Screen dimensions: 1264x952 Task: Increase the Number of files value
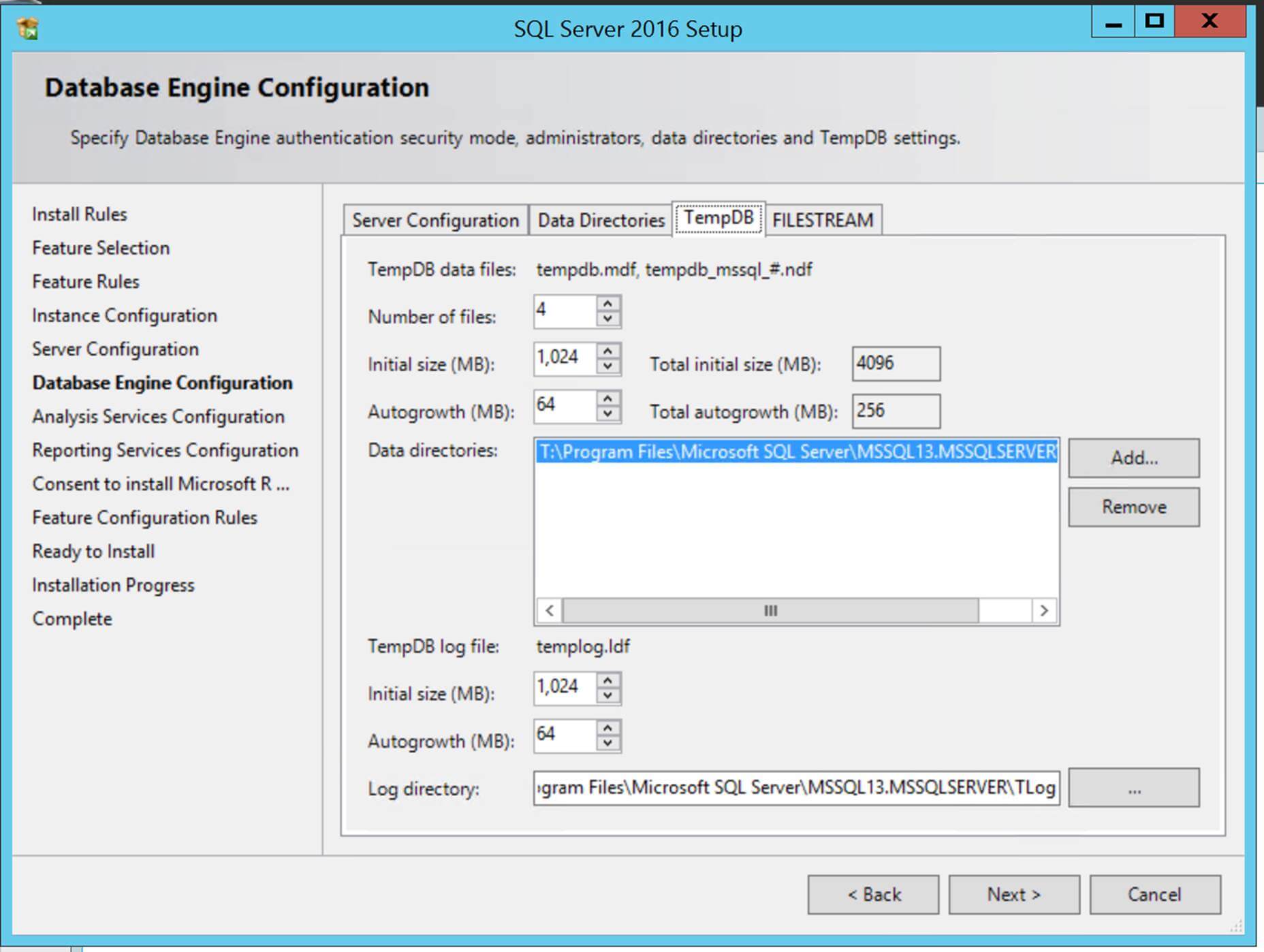pyautogui.click(x=607, y=304)
